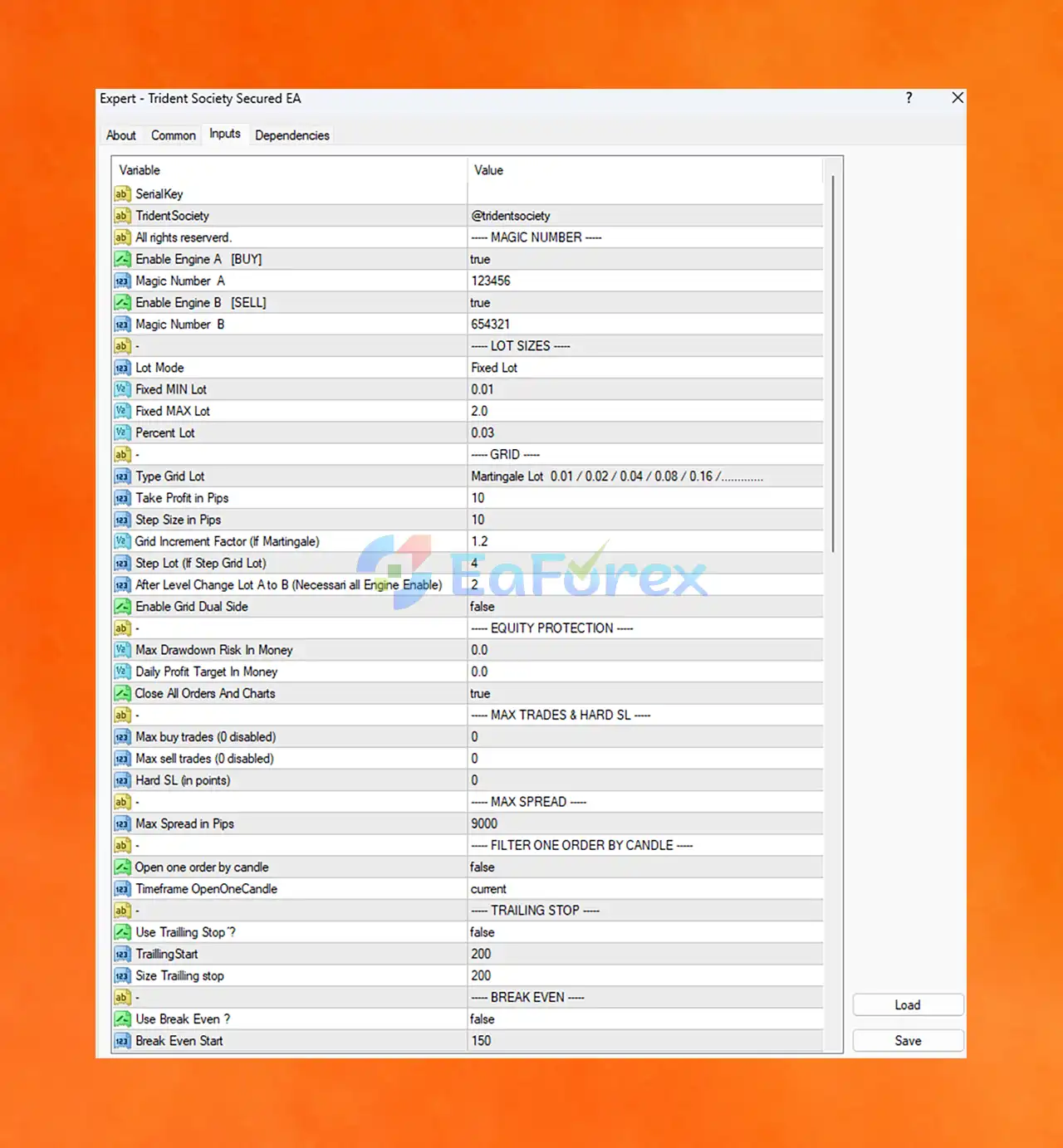
Task: Select the Size Trailling stop row
Action: coord(468,976)
